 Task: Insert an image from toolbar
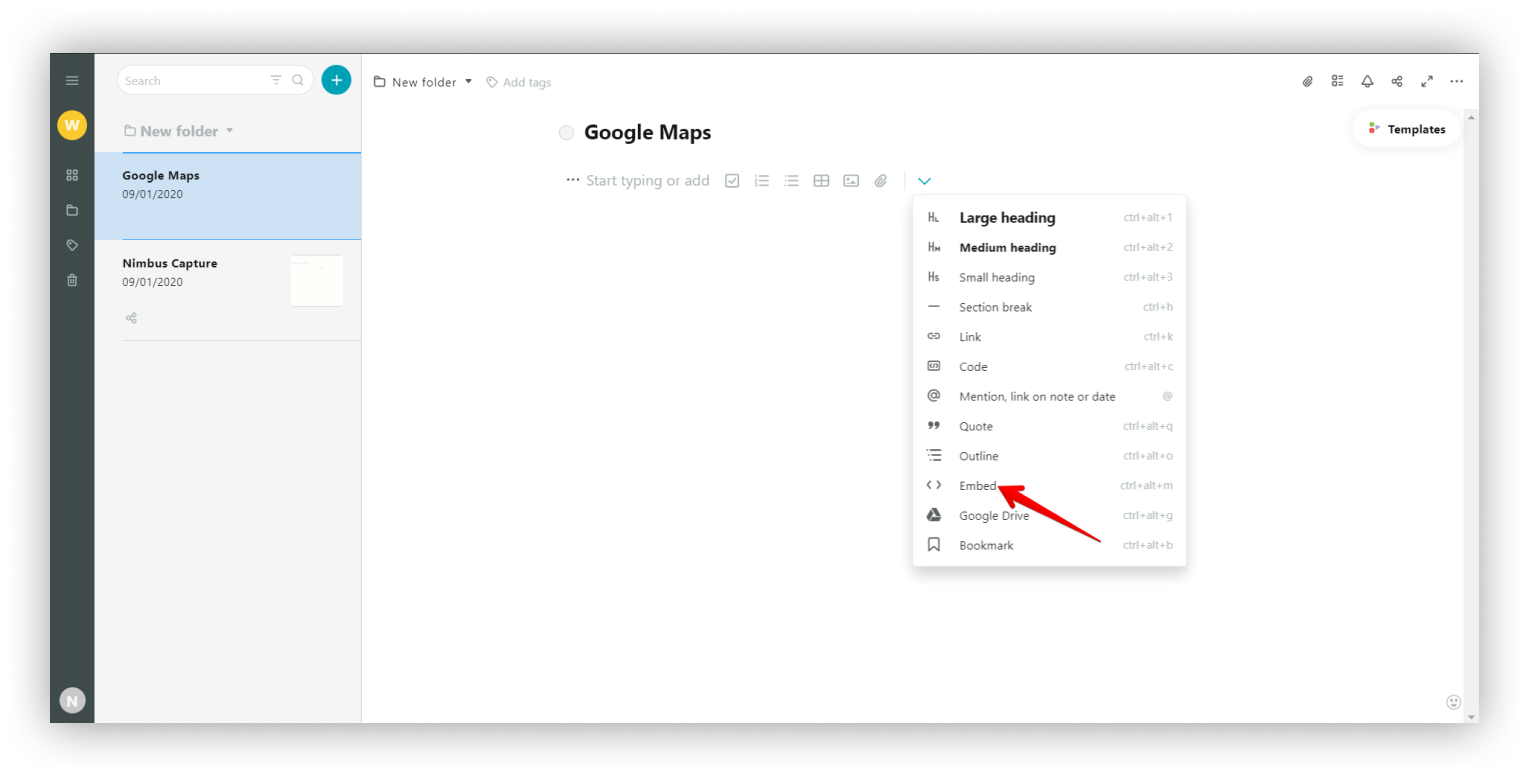coord(851,181)
